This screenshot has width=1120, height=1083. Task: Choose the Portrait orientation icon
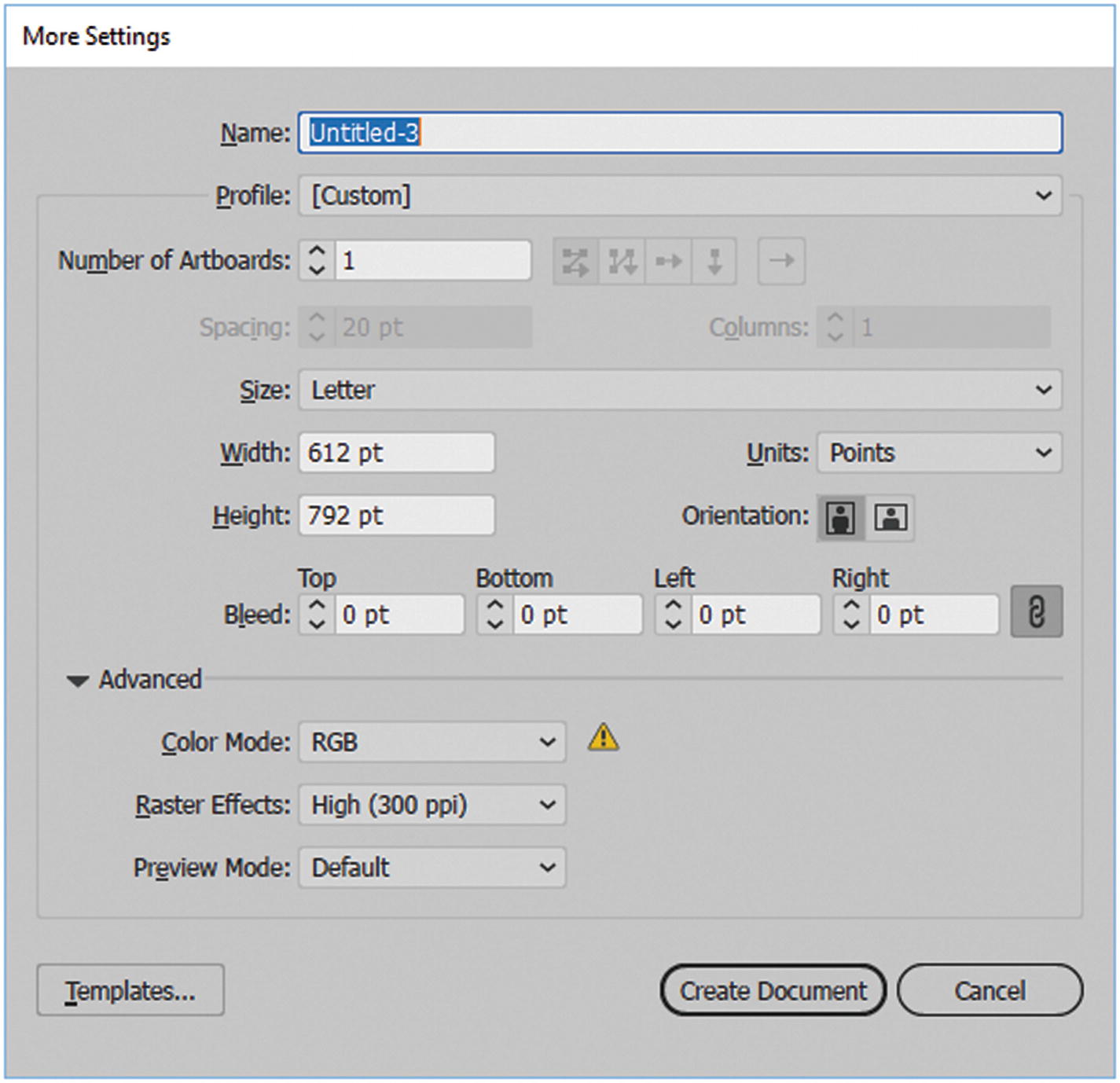pos(840,517)
